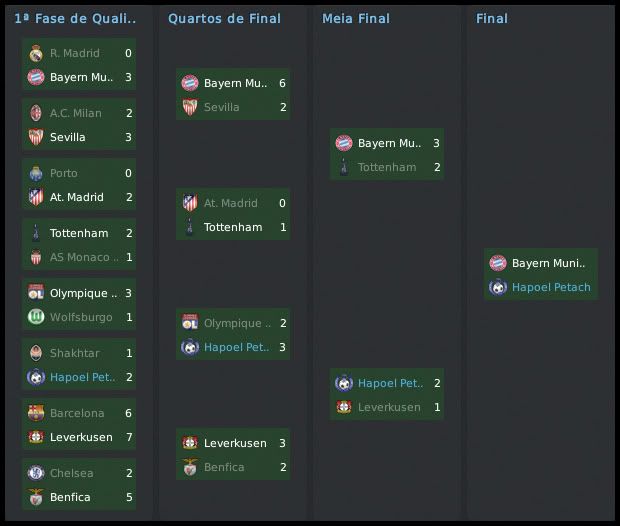Open the Wolfsburgo club badge

(x=35, y=317)
